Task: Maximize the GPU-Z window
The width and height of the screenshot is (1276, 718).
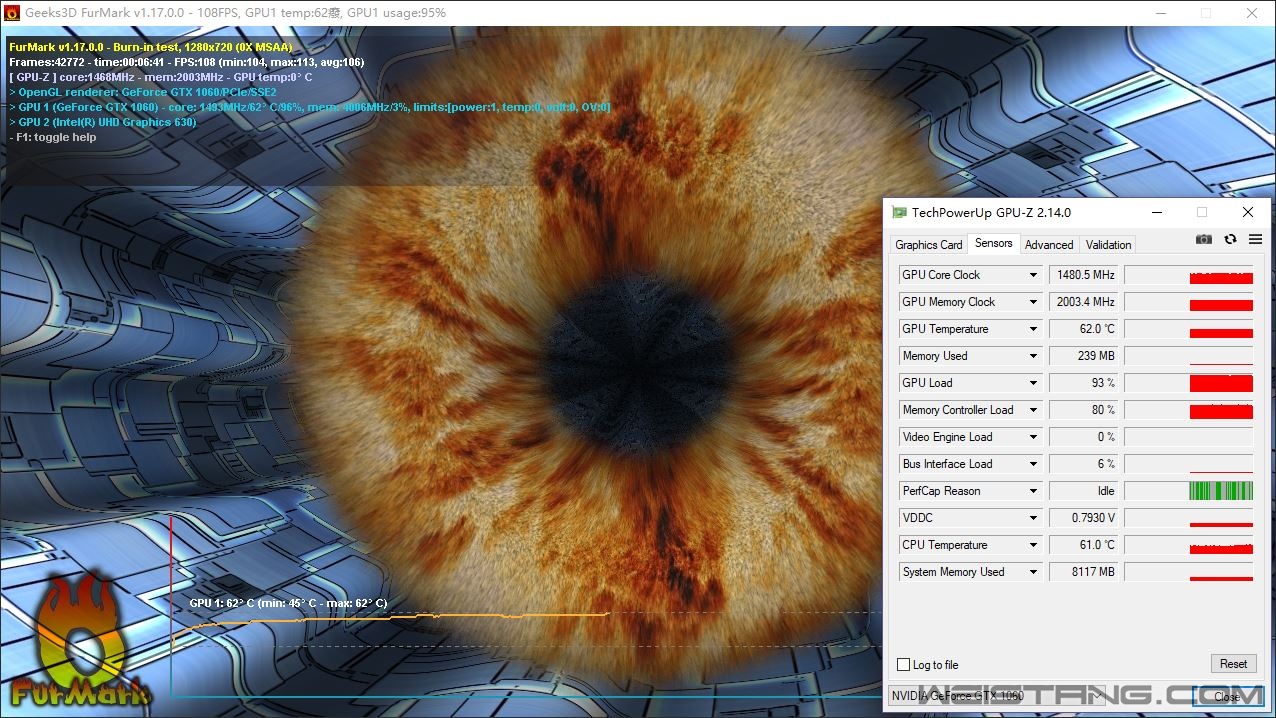Action: 1202,212
